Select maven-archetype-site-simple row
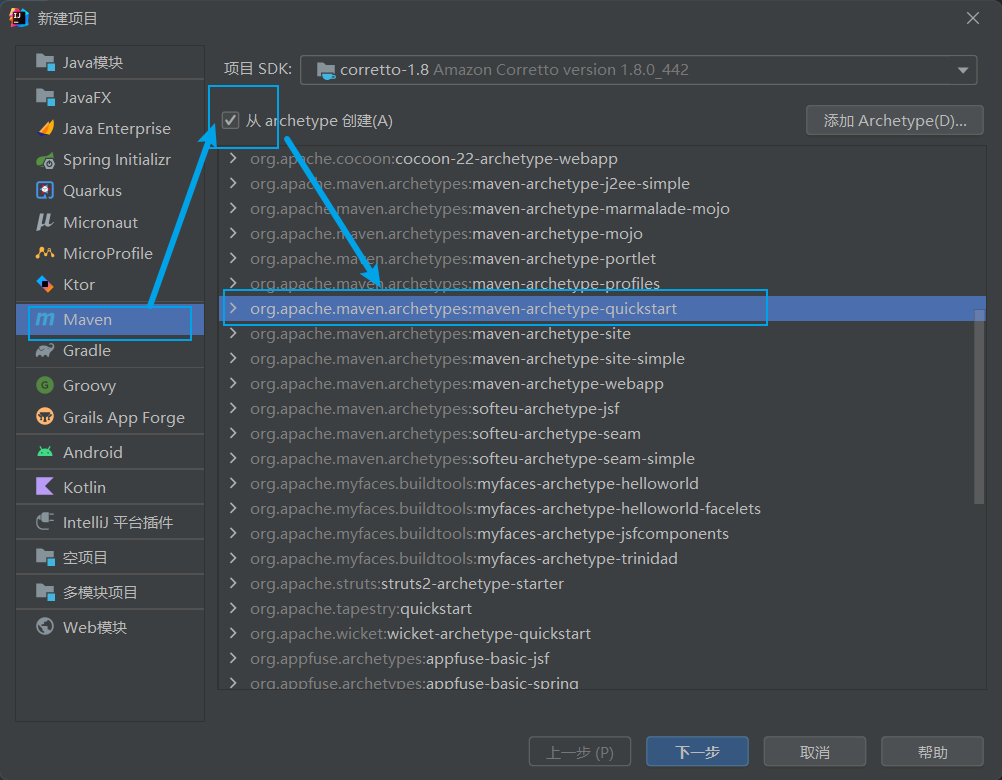 click(x=601, y=358)
